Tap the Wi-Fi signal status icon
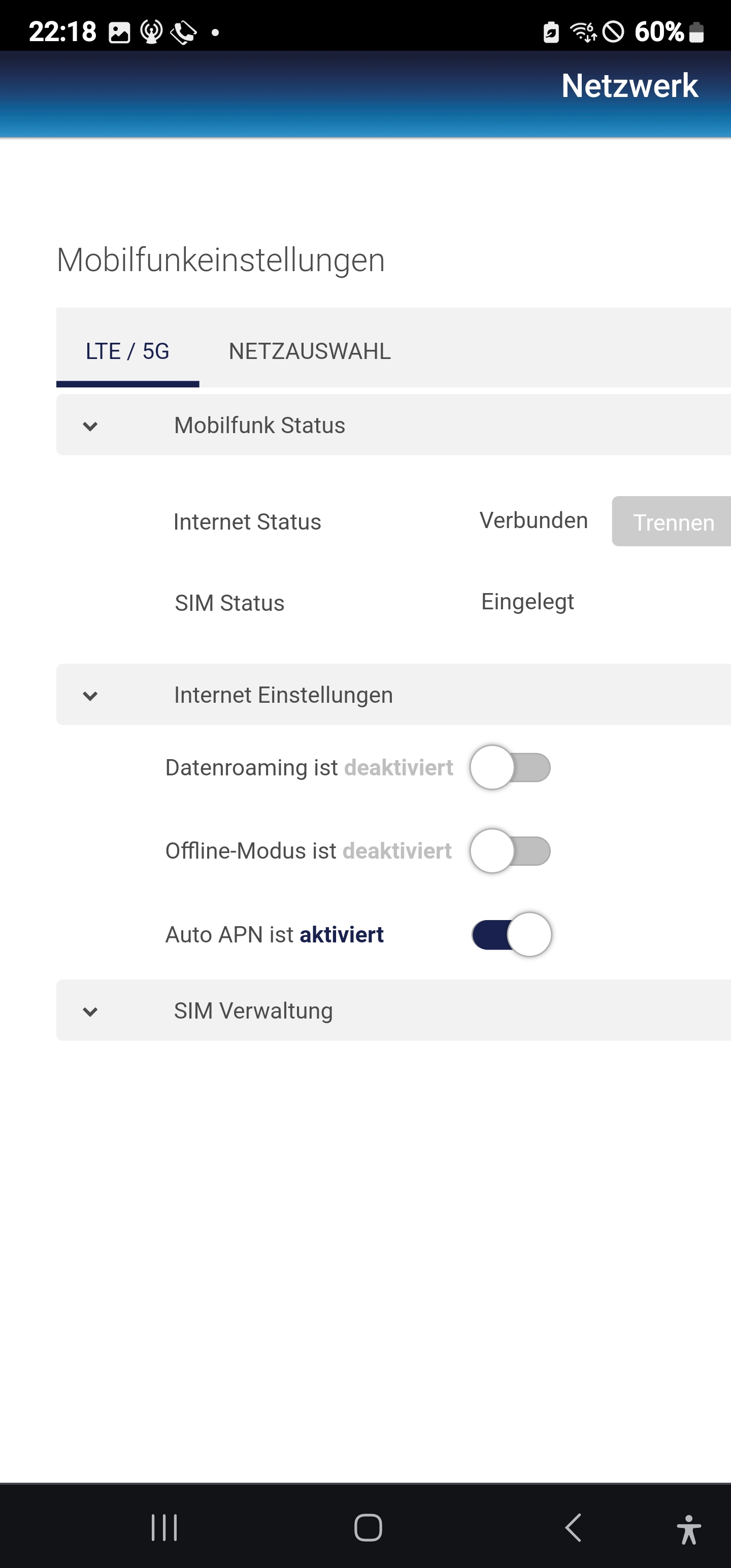Screen dimensions: 731x1568 coord(582,31)
